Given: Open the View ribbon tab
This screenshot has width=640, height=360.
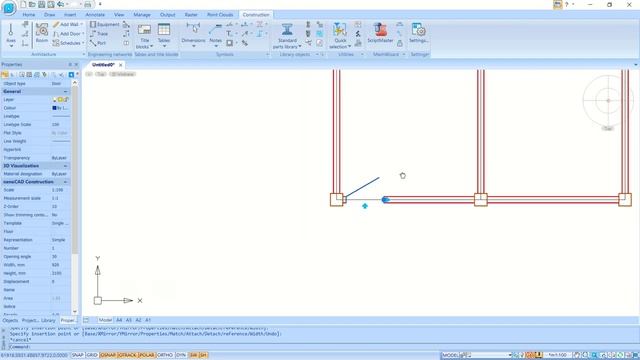Looking at the screenshot, I should [119, 15].
